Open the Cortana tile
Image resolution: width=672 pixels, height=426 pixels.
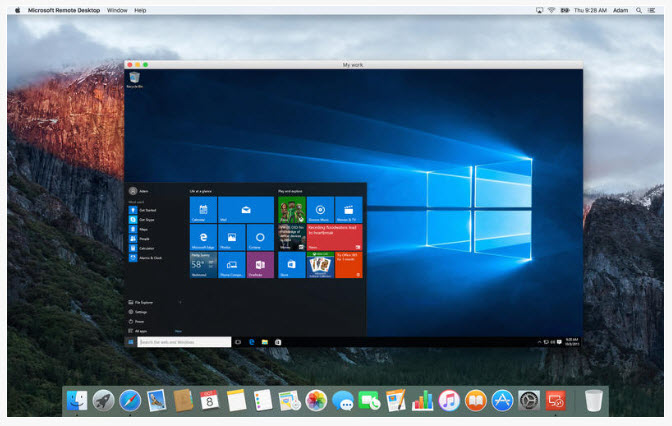tap(260, 237)
